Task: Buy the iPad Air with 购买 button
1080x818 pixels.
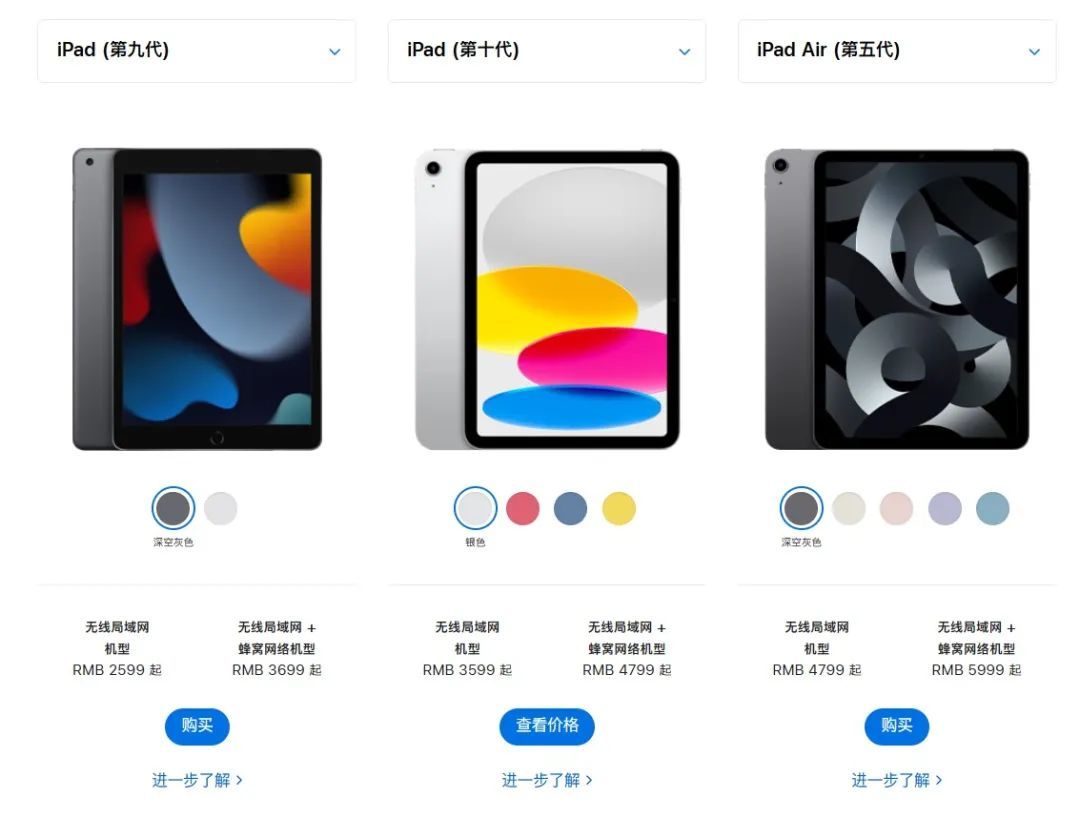Action: (x=897, y=726)
